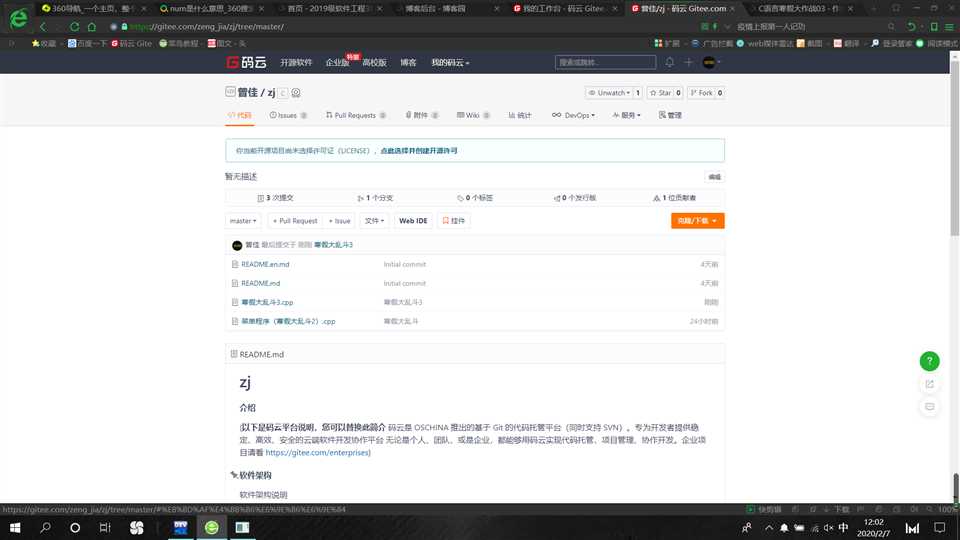Image resolution: width=960 pixels, height=540 pixels.
Task: View the 3 次提交 commits count
Action: [276, 198]
